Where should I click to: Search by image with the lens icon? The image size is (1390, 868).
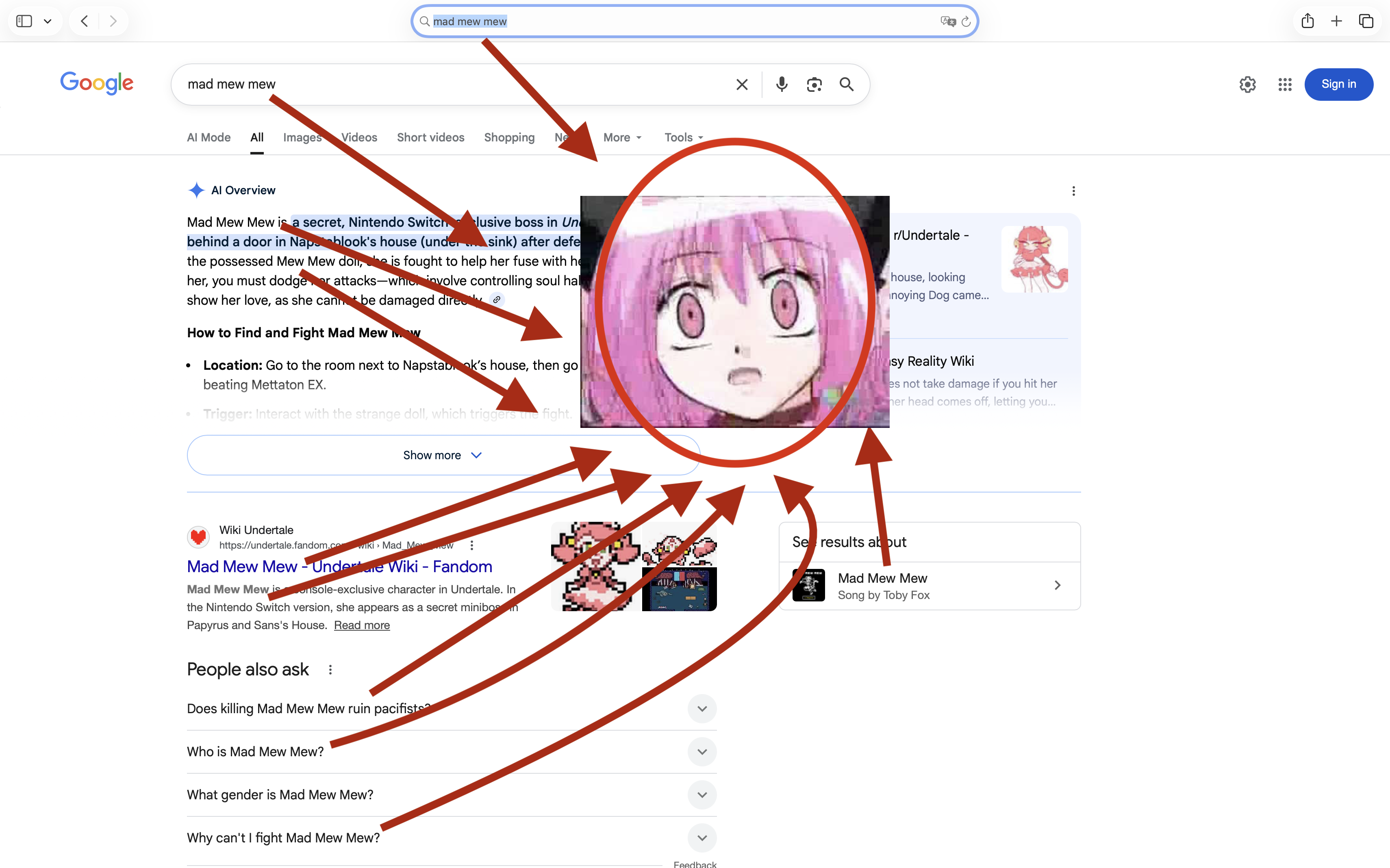[x=814, y=85]
